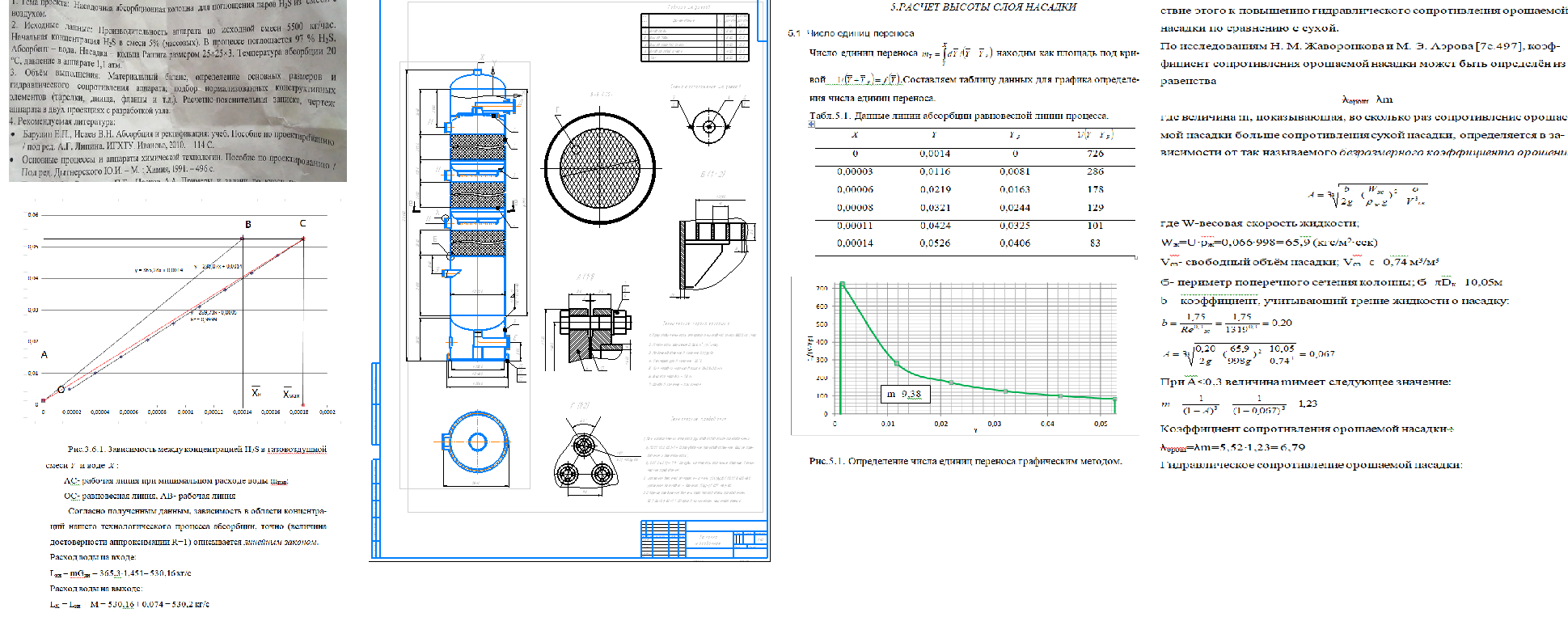
Task: Select the caption beginning "Рис.5.1. Определение числа"
Action: [x=966, y=461]
